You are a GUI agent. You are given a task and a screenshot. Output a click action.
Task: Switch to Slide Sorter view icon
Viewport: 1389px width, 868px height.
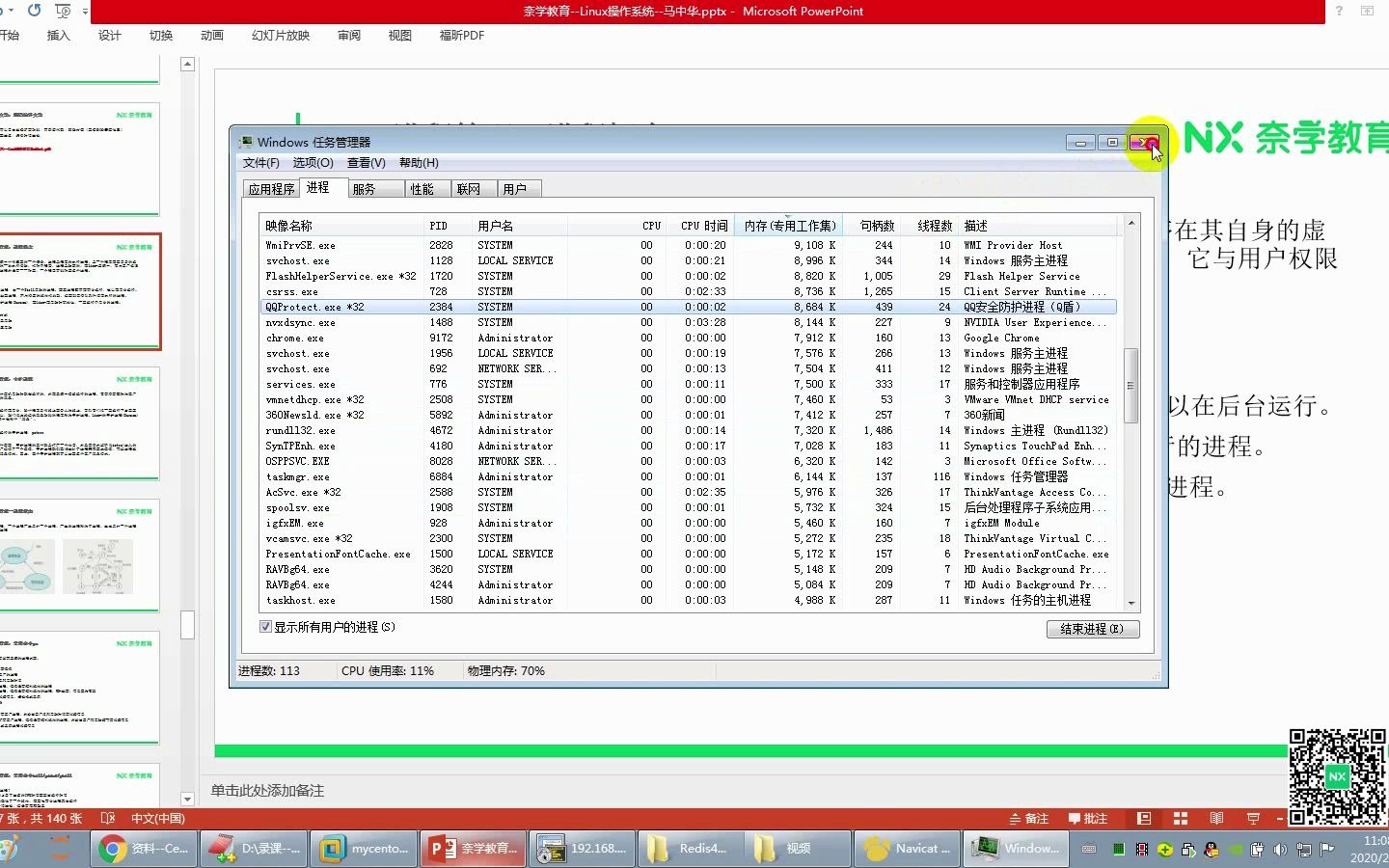coord(1181,819)
